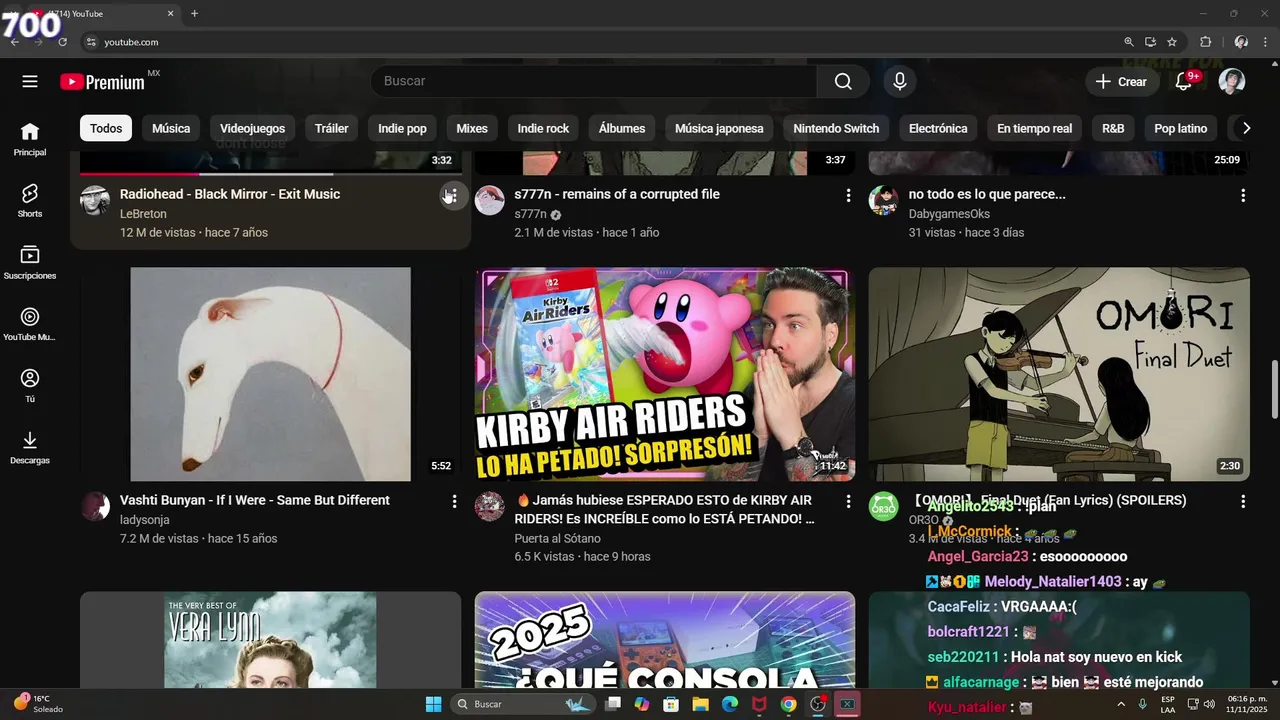Open the white dog Vashti Bunyan thumbnail
This screenshot has width=1280, height=720.
click(x=270, y=374)
